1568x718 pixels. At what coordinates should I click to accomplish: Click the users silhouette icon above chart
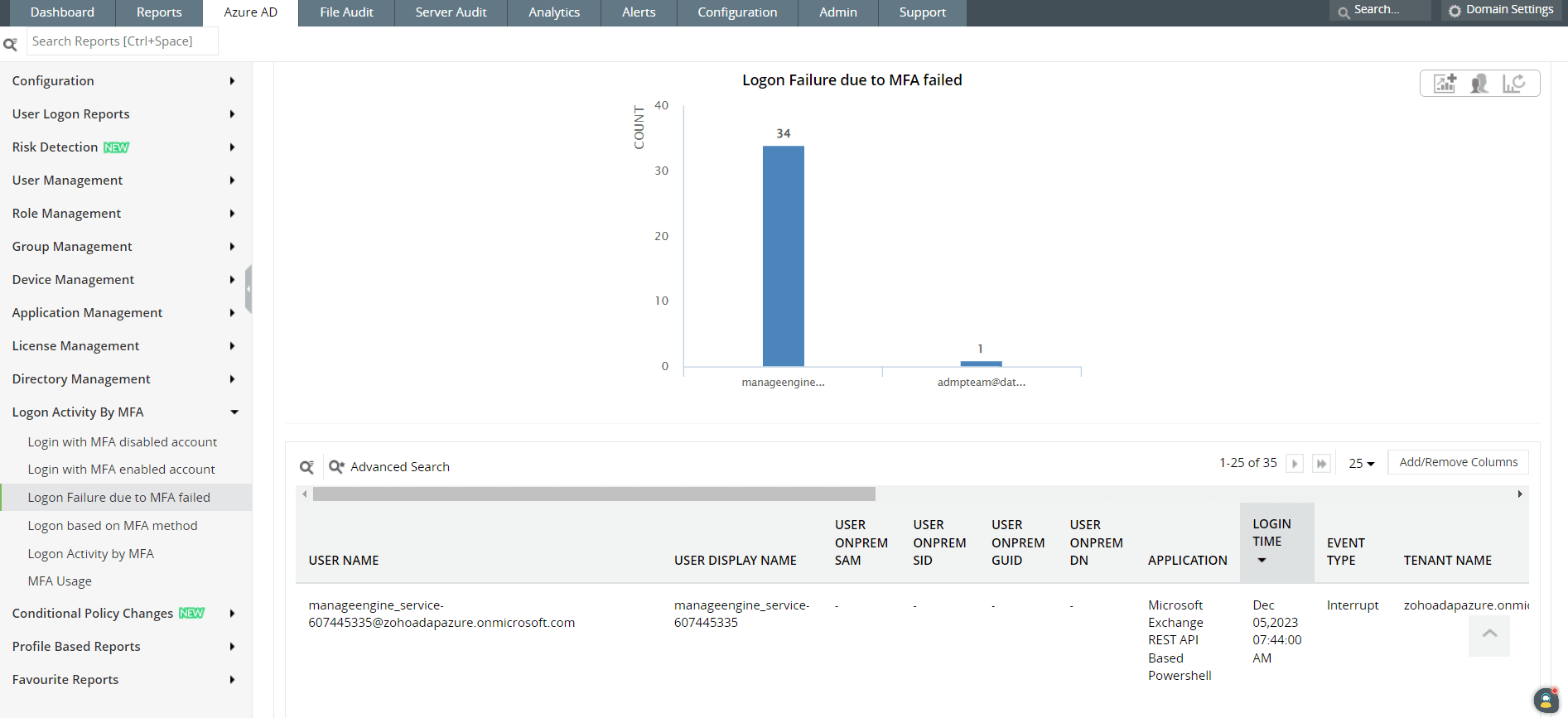[1479, 84]
